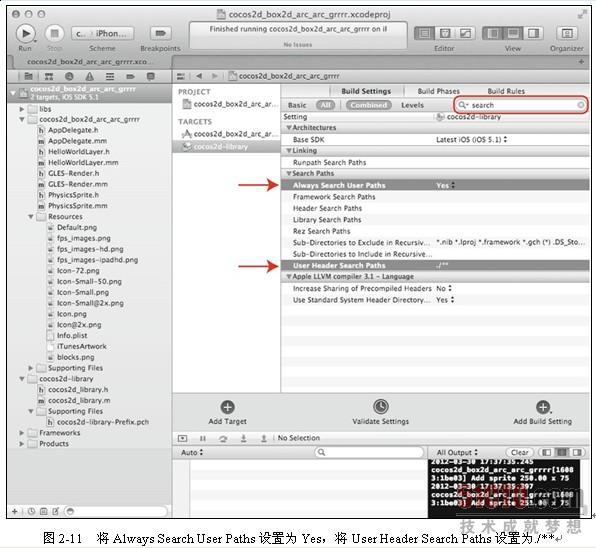The image size is (596, 548).
Task: Toggle the Utilities pane view button
Action: tap(534, 33)
